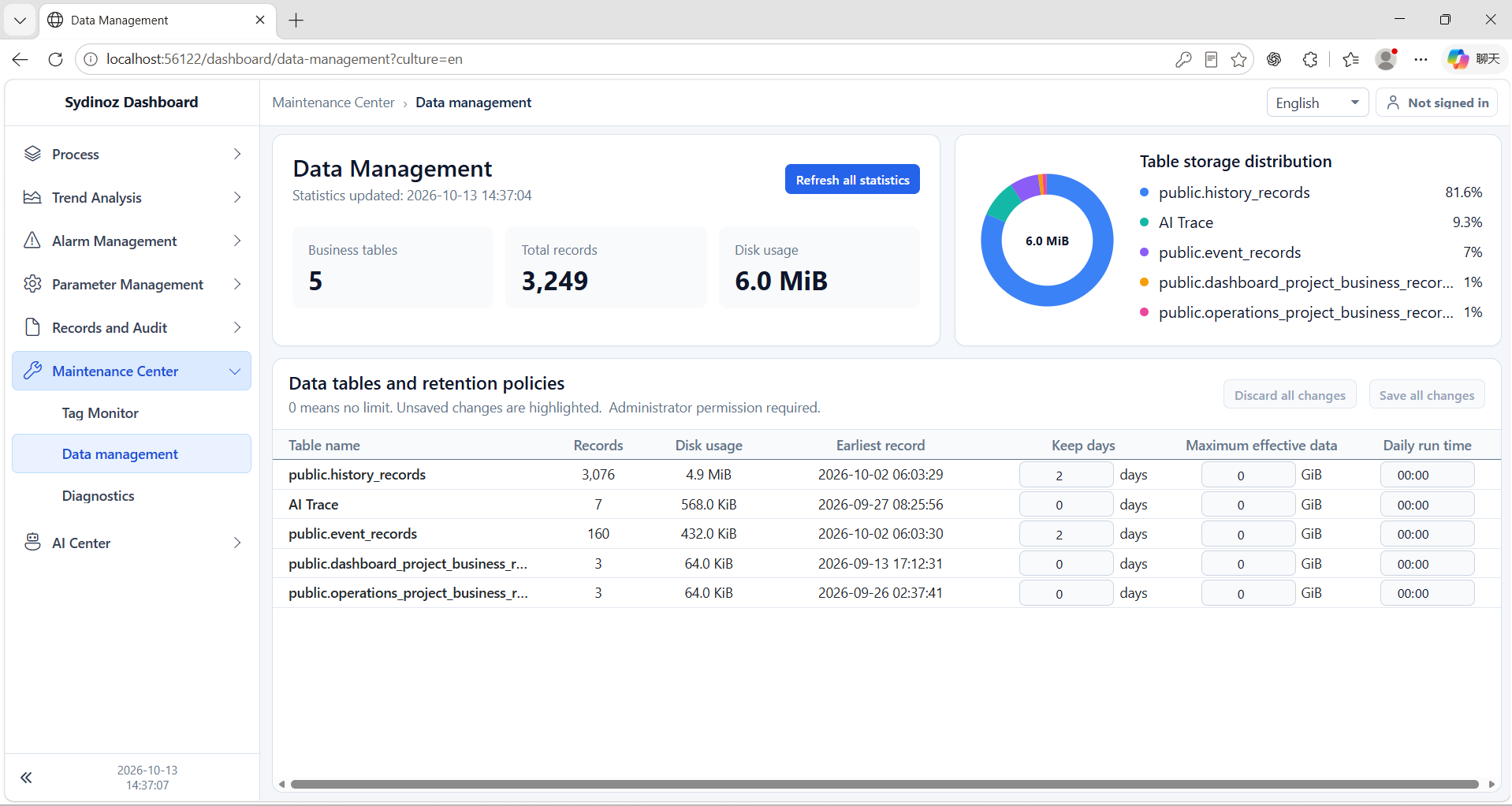Click Refresh all statistics button

(x=852, y=179)
